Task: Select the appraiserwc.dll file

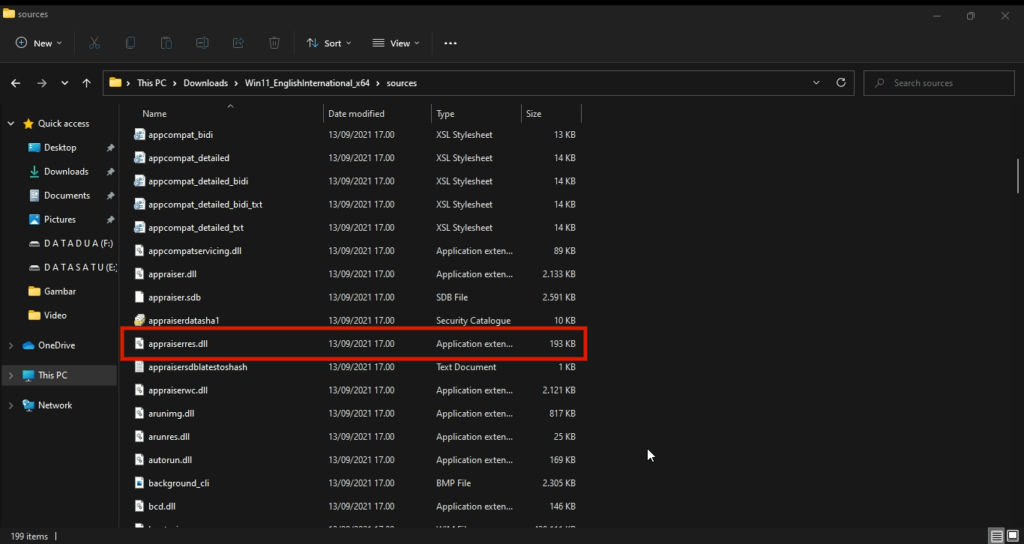Action: (x=355, y=391)
